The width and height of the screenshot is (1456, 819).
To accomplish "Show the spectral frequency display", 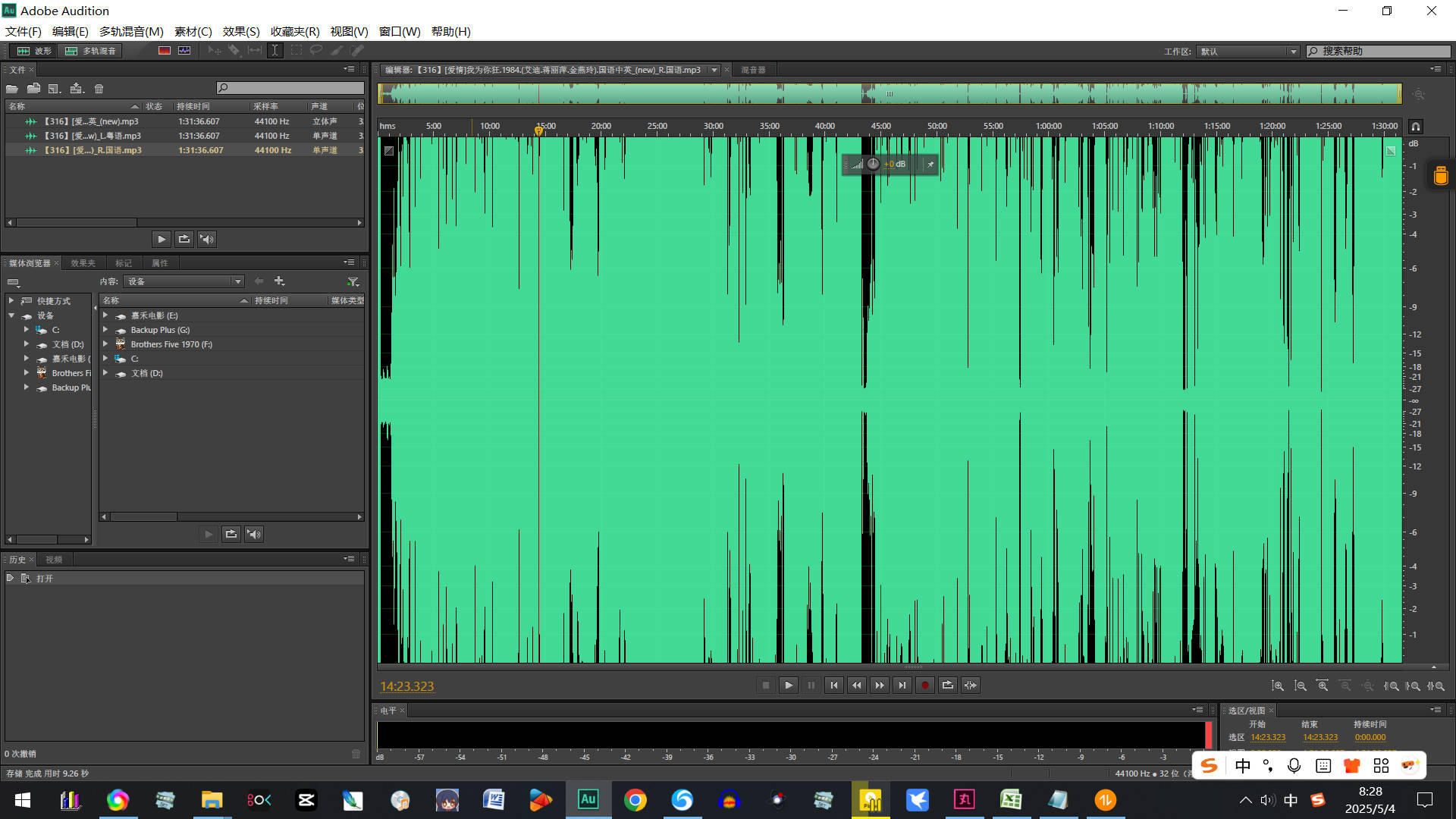I will point(164,51).
